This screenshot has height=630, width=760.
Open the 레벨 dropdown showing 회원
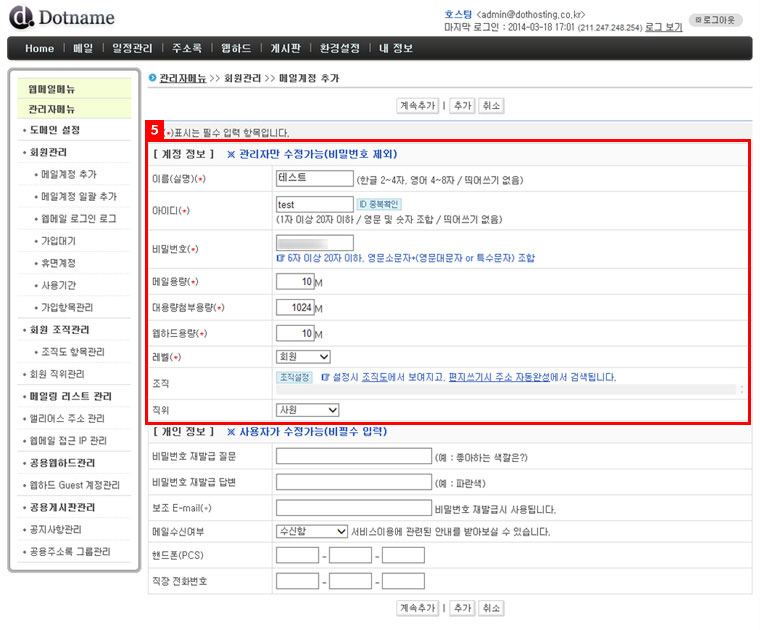click(303, 356)
